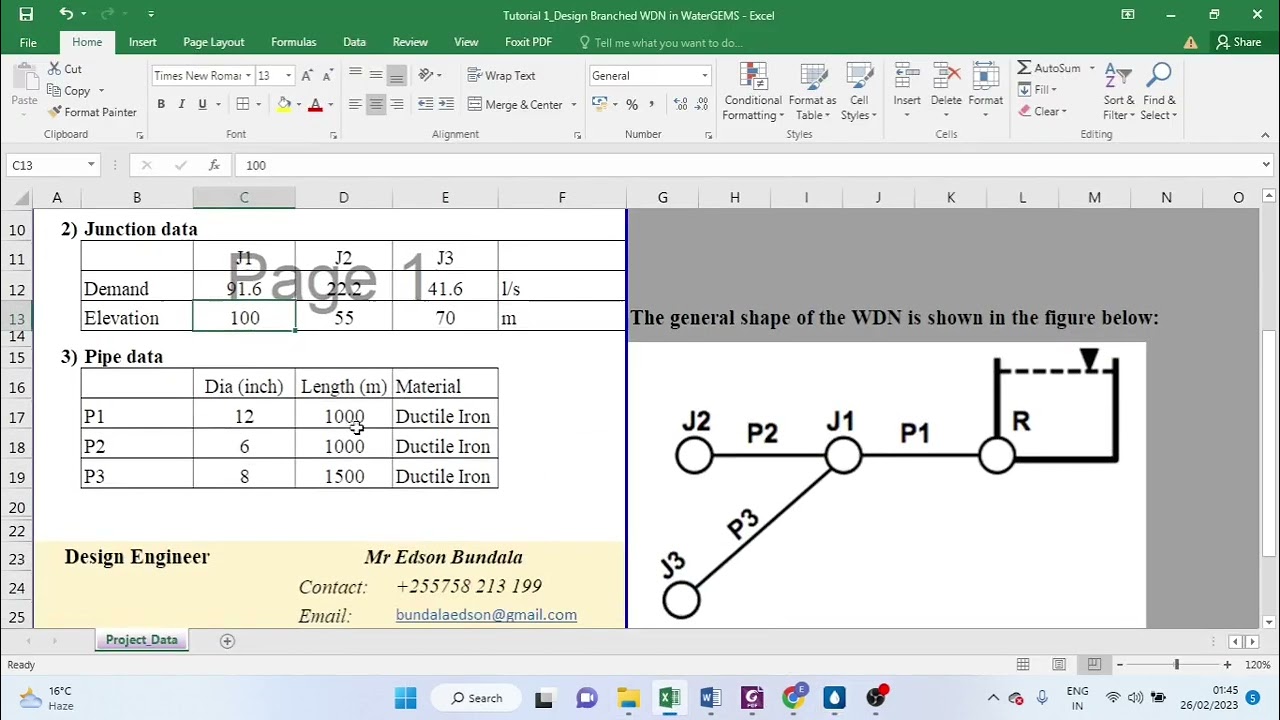Toggle Center alignment for the cell
This screenshot has height=720, width=1280.
[376, 104]
